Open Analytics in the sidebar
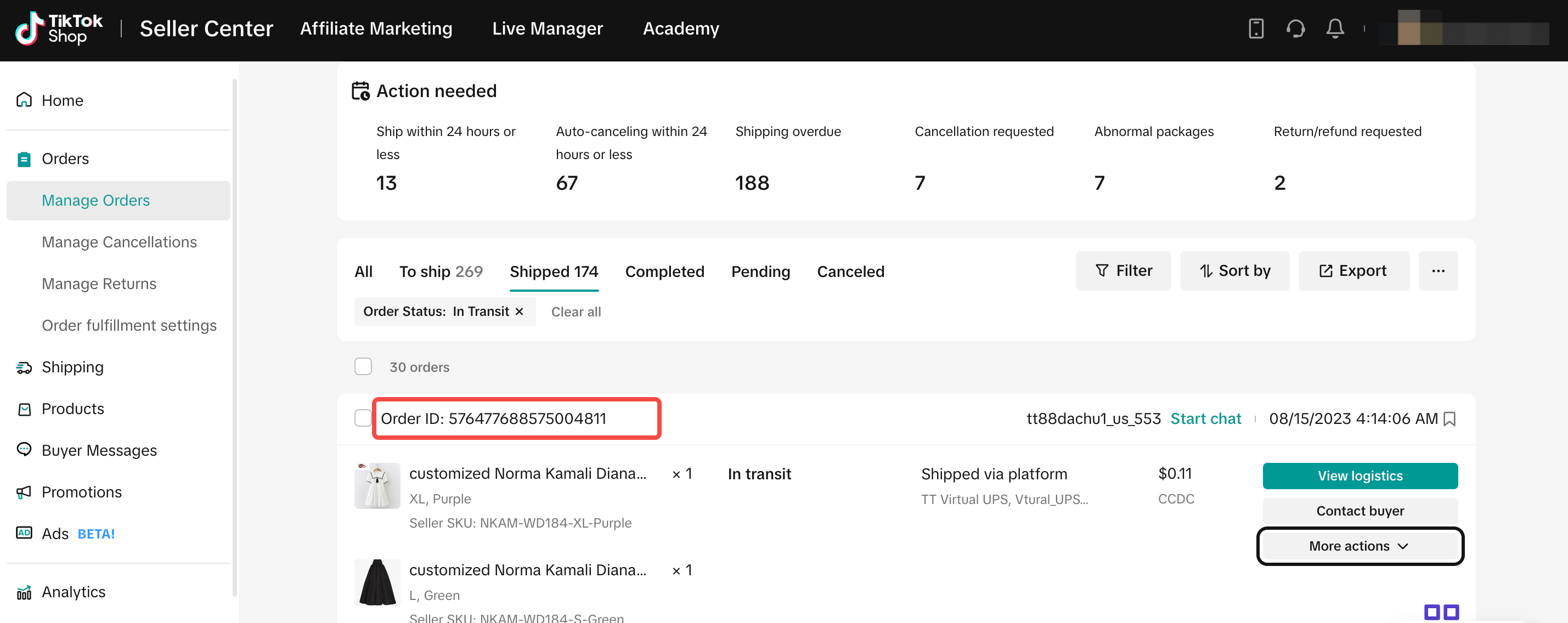 tap(73, 591)
